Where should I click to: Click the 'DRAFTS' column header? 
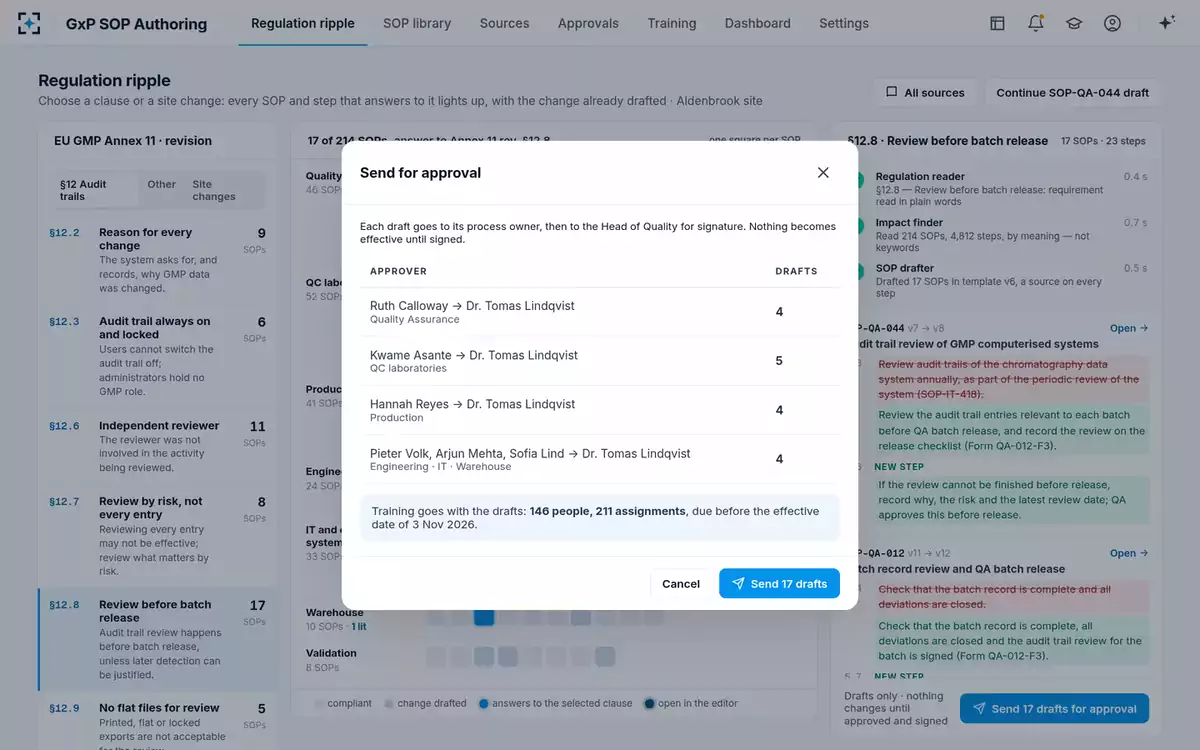click(x=796, y=271)
